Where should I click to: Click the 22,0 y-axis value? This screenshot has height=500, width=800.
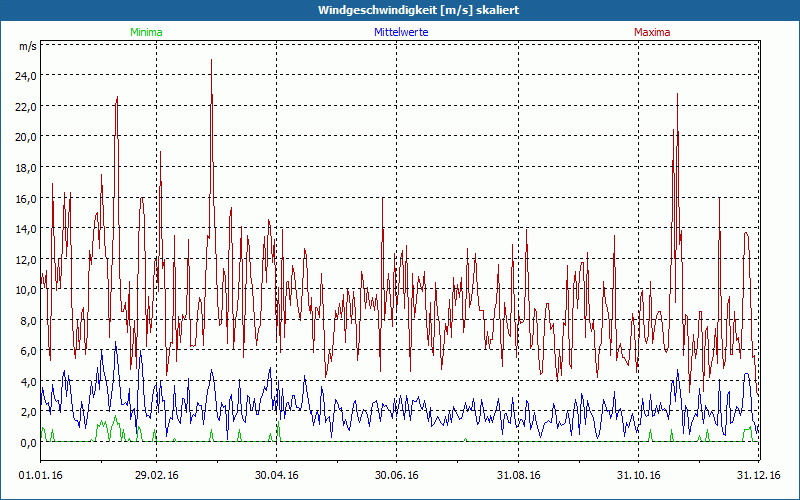[x=26, y=107]
